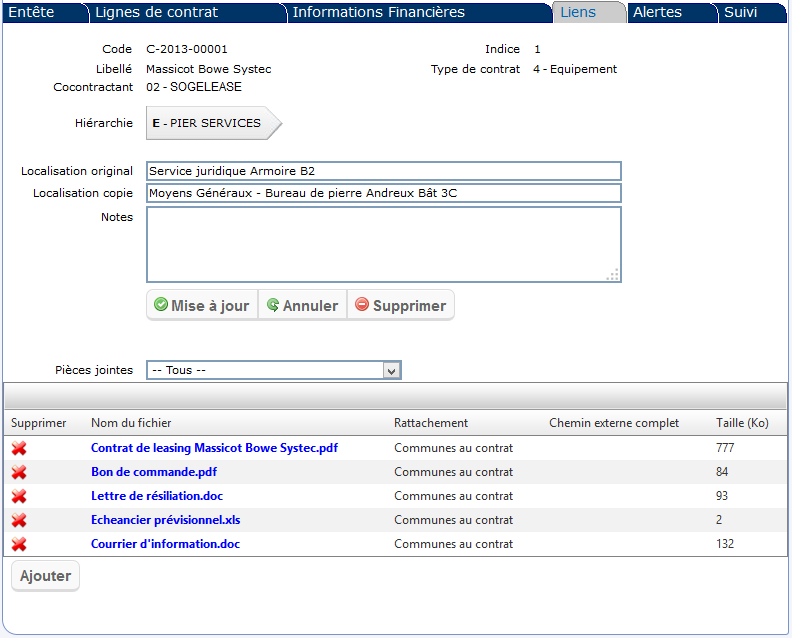This screenshot has height=638, width=792.
Task: Delete Courrier d'information.doc via red X
Action: [19, 544]
